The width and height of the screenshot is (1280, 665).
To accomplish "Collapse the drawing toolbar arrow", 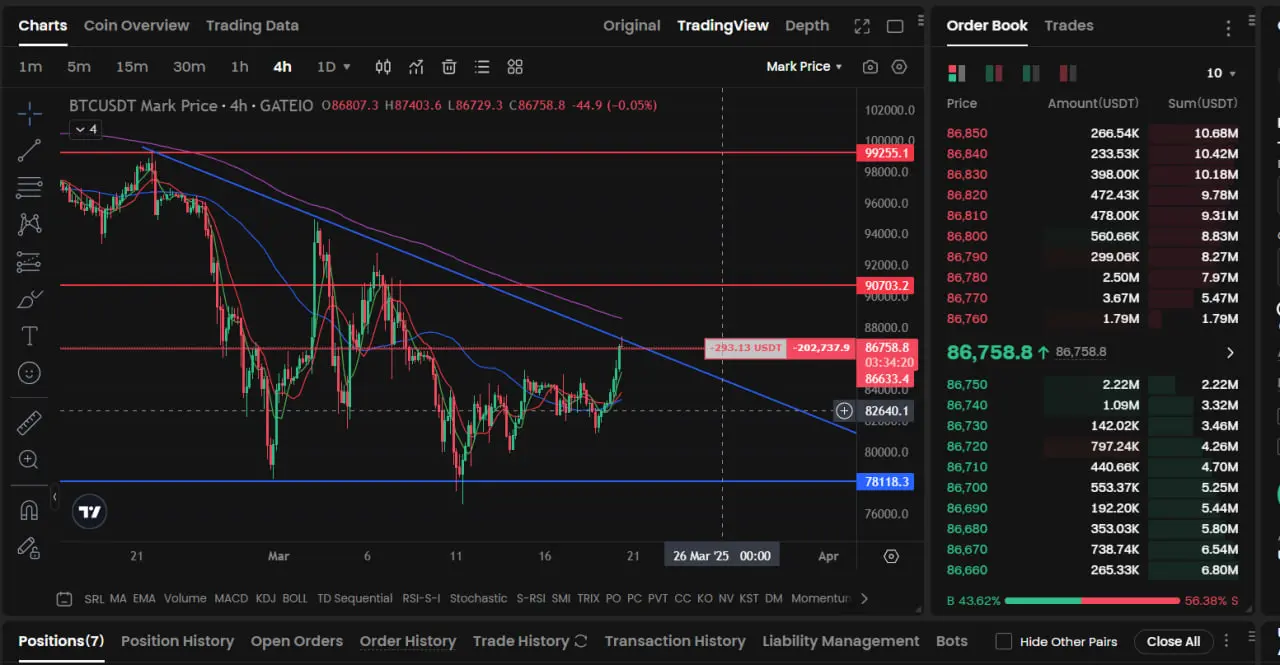I will [56, 497].
